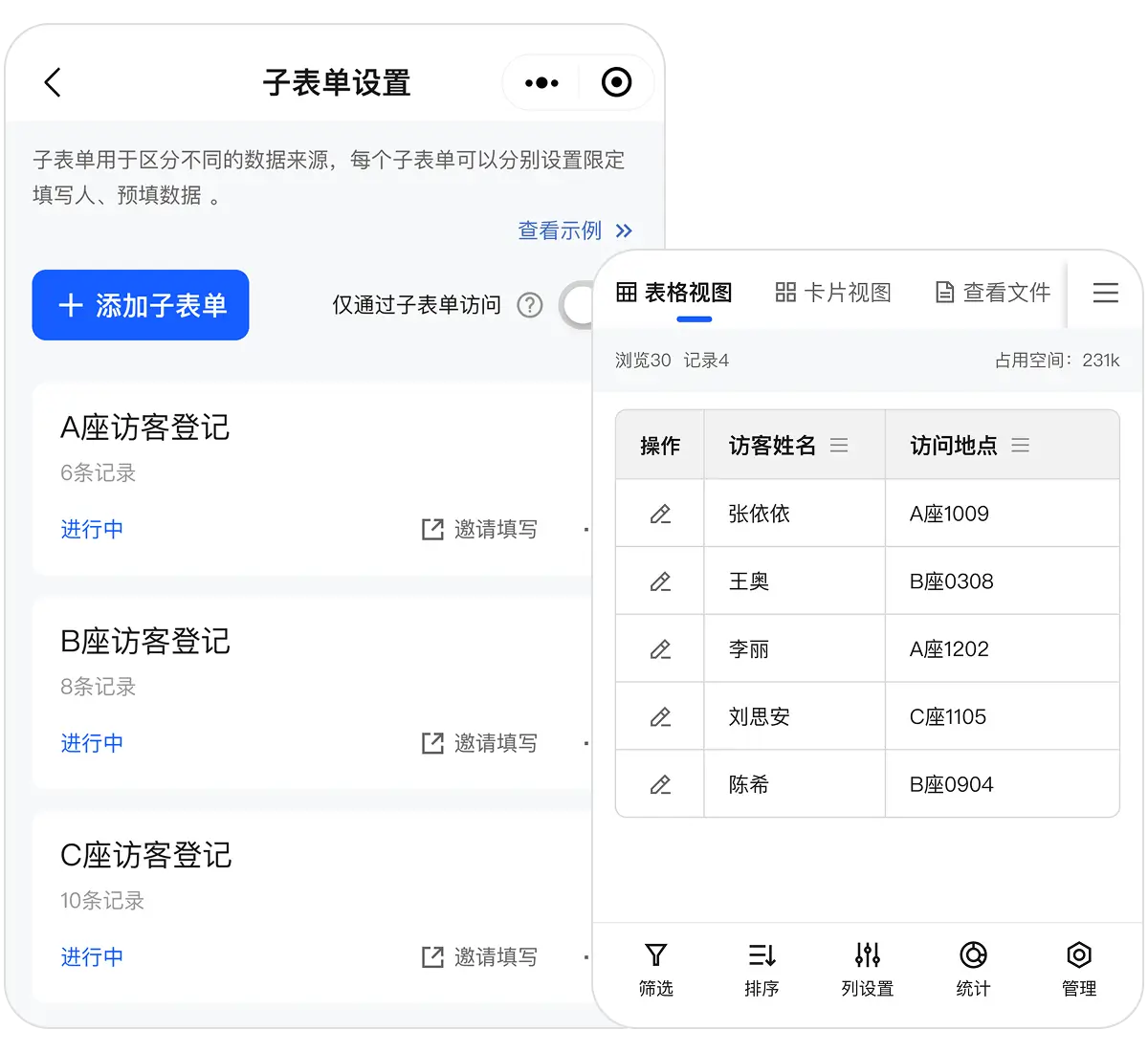Select the cell 王奥
Screen dimensions: 1148x1052
coord(795,581)
